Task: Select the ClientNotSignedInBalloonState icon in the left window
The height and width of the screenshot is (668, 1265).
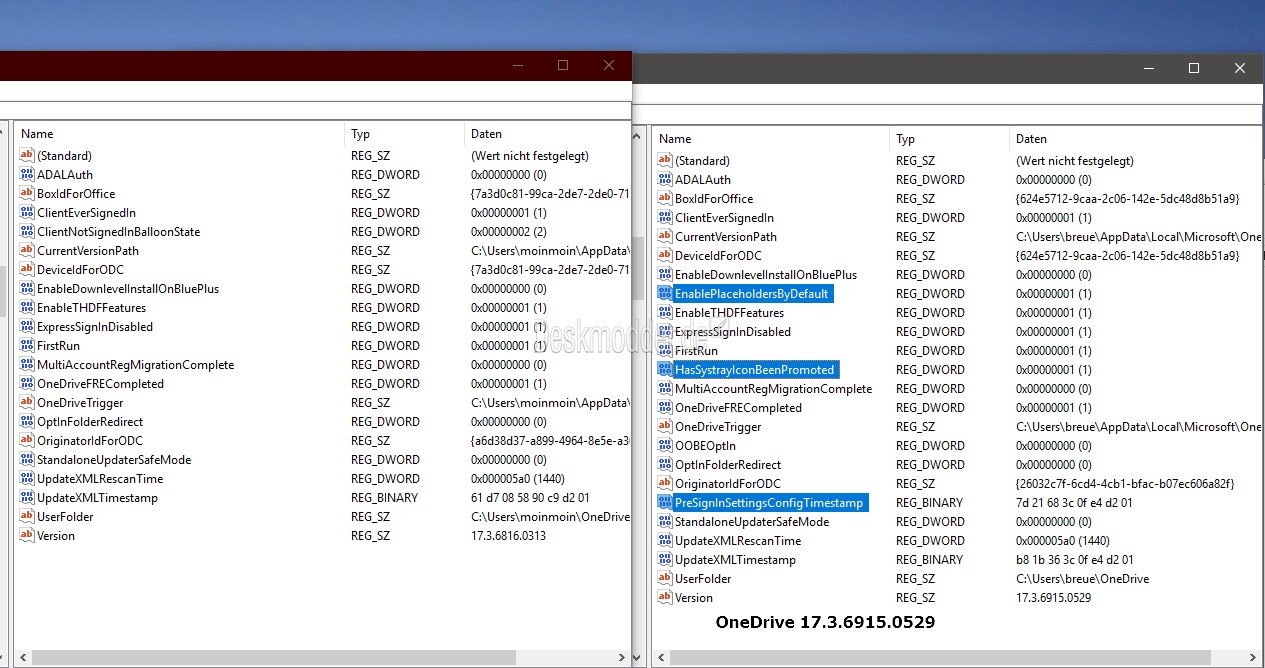Action: click(x=26, y=231)
